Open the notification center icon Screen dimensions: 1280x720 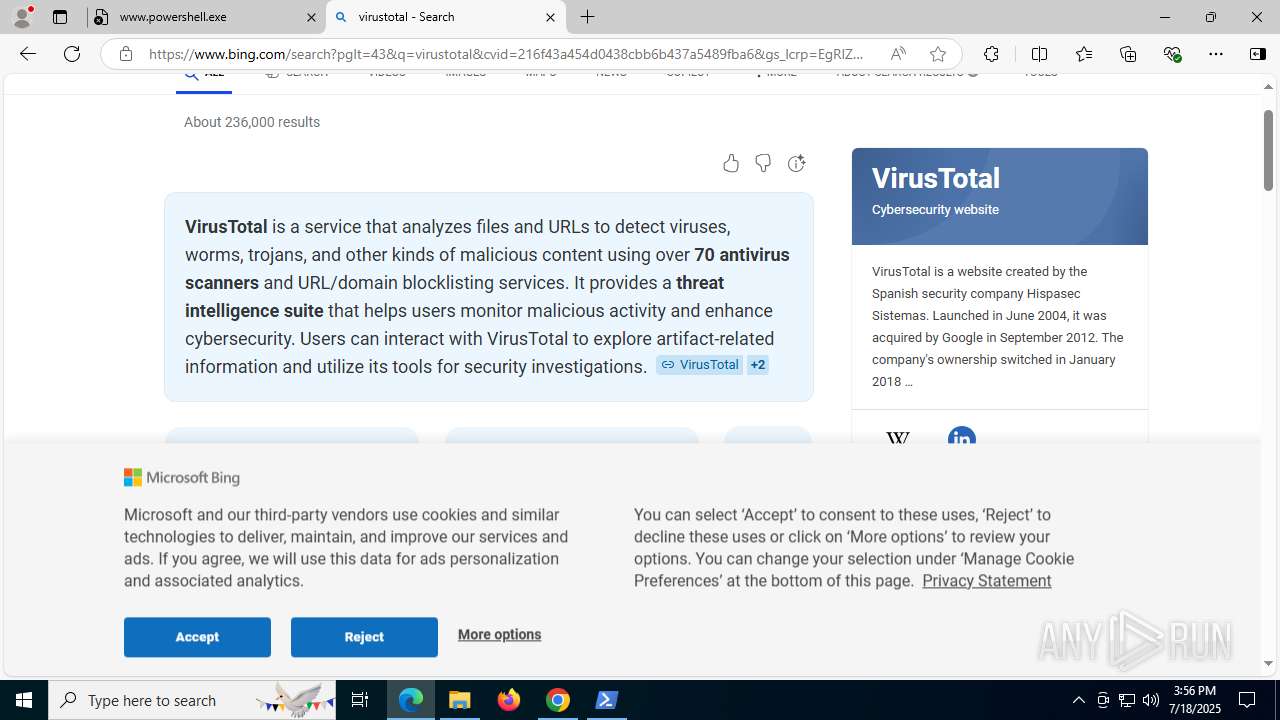coord(1247,700)
